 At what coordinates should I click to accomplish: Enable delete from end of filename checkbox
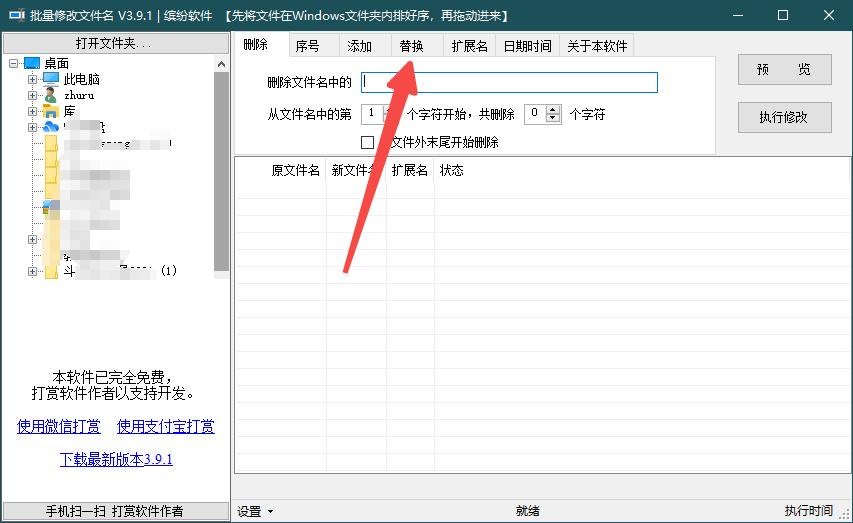(x=367, y=142)
